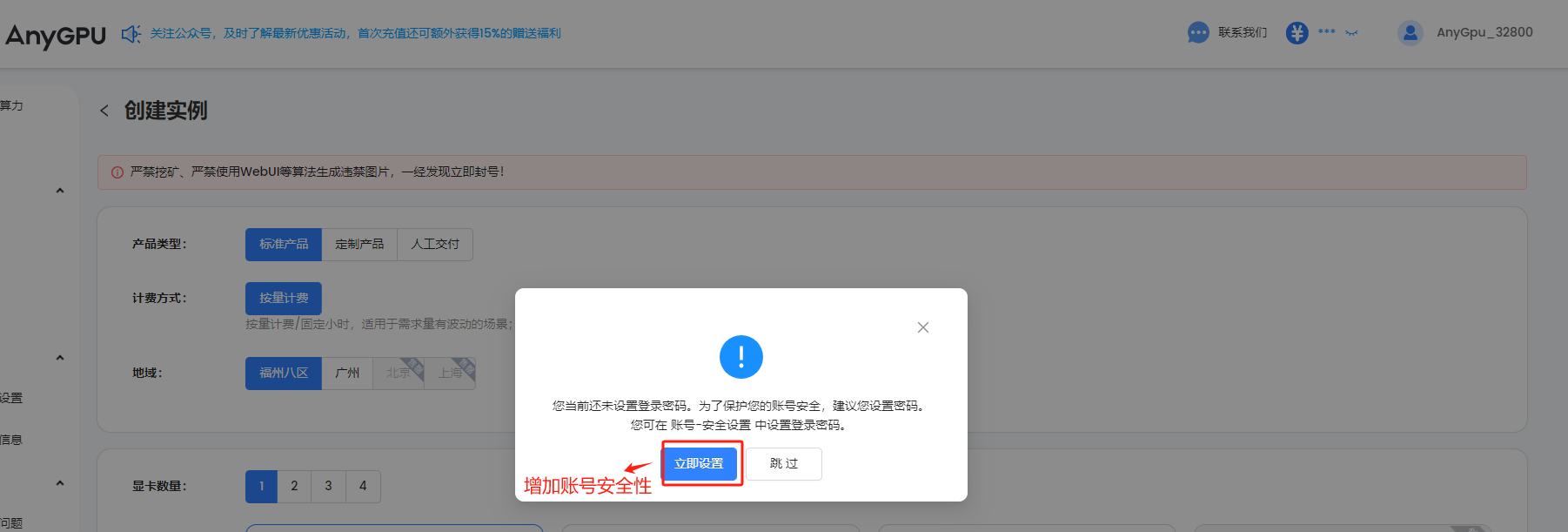This screenshot has width=1568, height=532.
Task: Set GPU count to 4
Action: tap(363, 487)
